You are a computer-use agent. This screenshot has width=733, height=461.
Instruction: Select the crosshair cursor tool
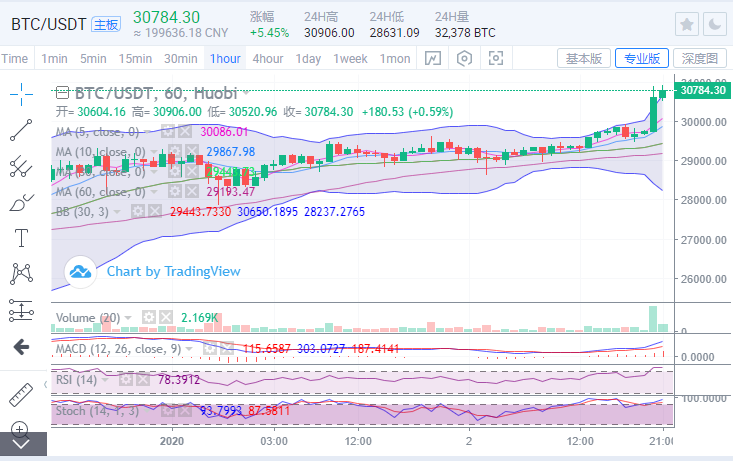click(x=22, y=94)
